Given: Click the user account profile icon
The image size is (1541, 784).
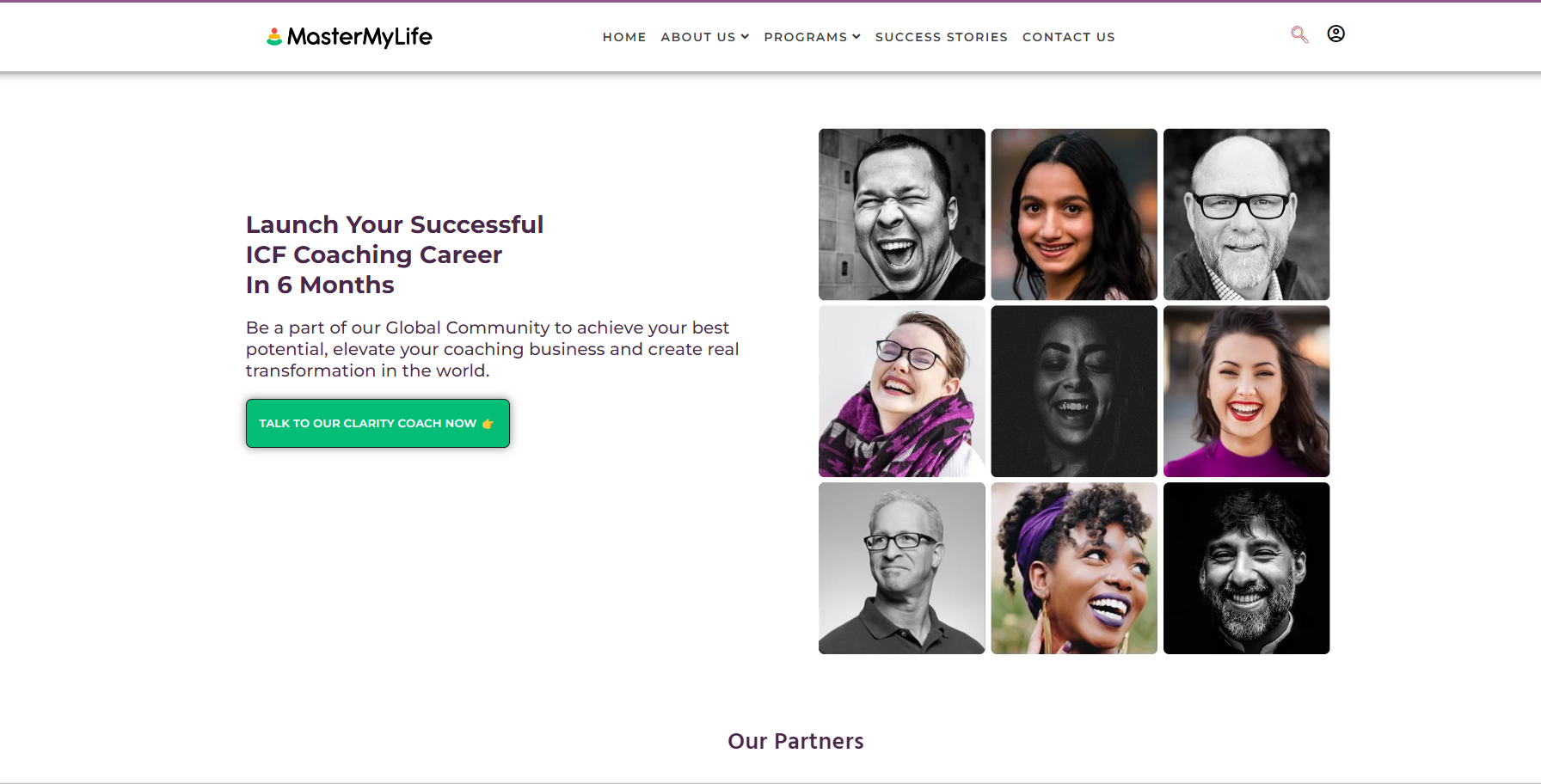Looking at the screenshot, I should pos(1335,34).
